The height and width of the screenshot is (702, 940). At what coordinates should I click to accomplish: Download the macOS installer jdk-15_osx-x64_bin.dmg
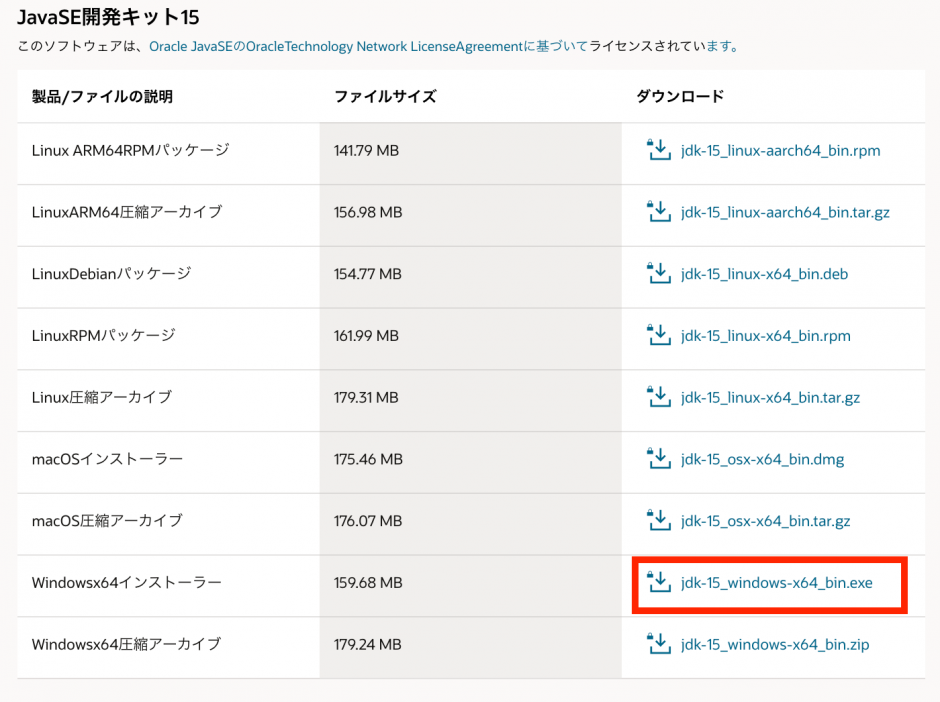pyautogui.click(x=764, y=459)
